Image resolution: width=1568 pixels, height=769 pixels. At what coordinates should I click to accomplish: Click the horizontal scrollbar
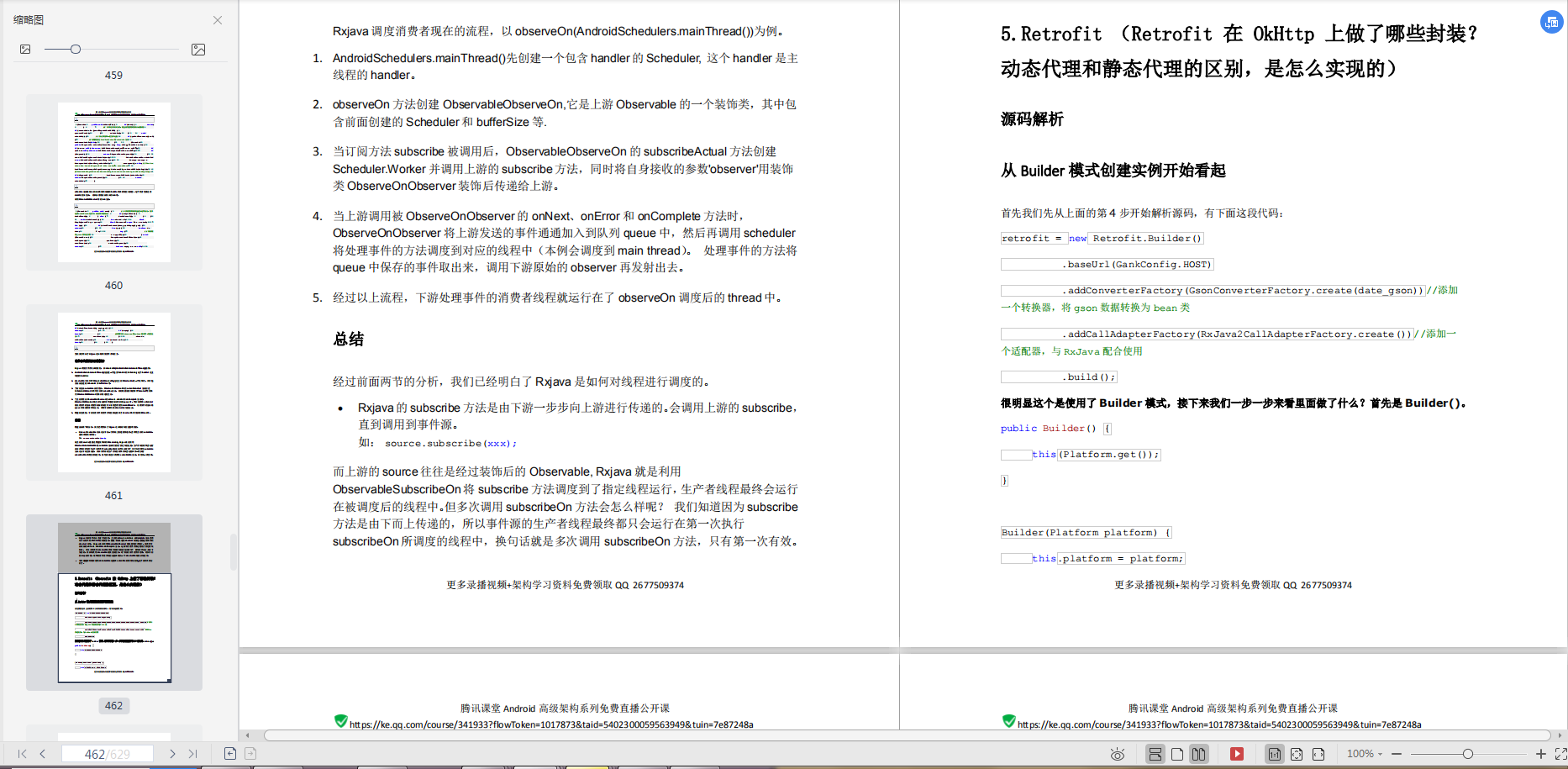(x=908, y=735)
